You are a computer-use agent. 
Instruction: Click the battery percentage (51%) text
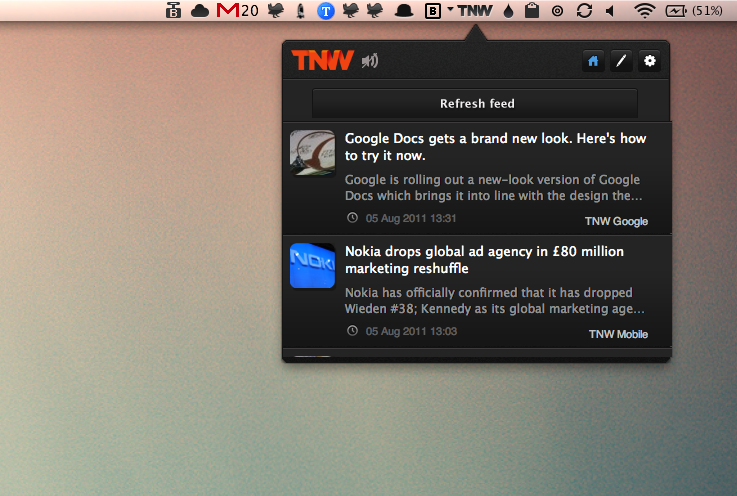click(707, 10)
